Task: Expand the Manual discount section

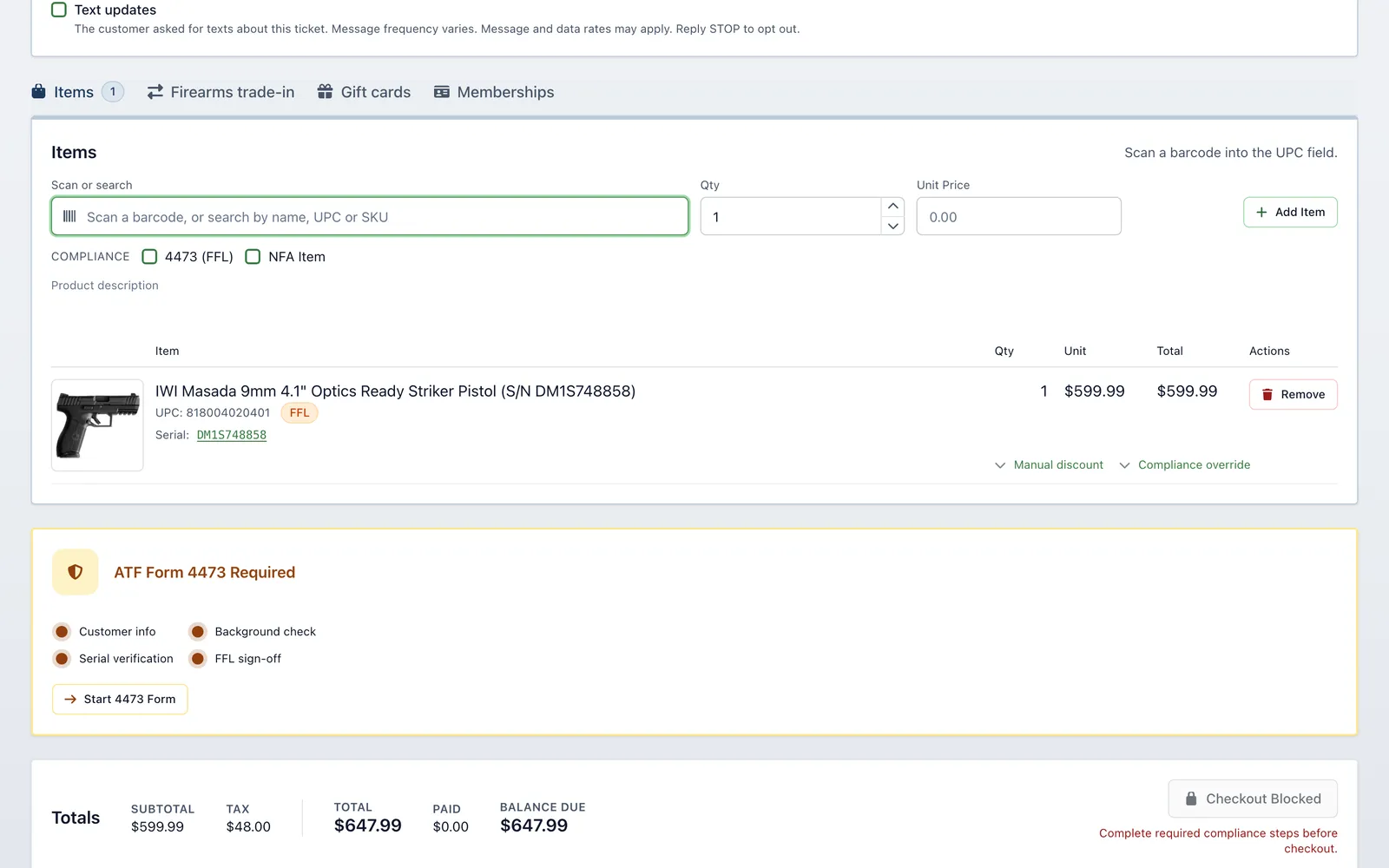Action: pos(1049,465)
